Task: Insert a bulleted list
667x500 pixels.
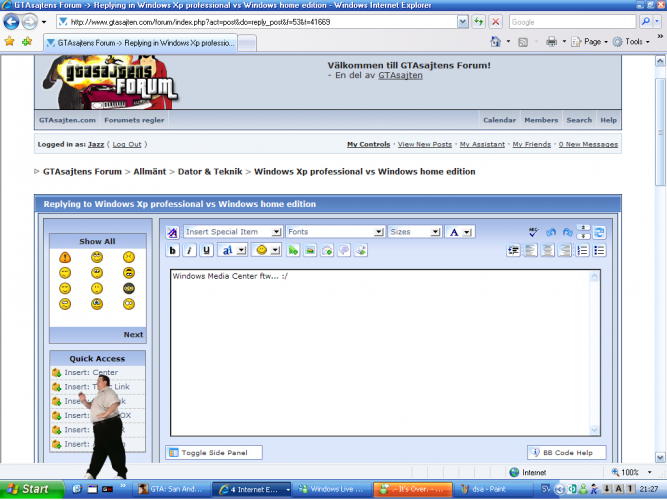Action: 599,250
